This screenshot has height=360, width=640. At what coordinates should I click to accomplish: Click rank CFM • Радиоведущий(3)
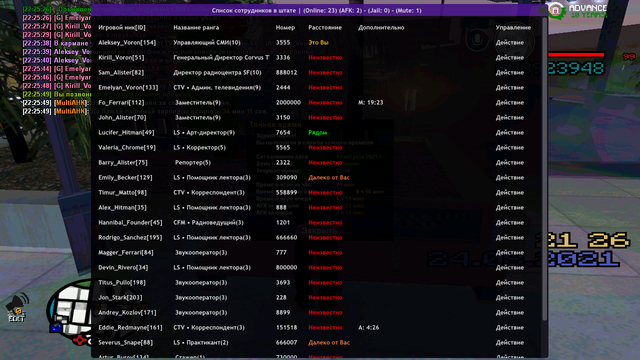click(208, 222)
